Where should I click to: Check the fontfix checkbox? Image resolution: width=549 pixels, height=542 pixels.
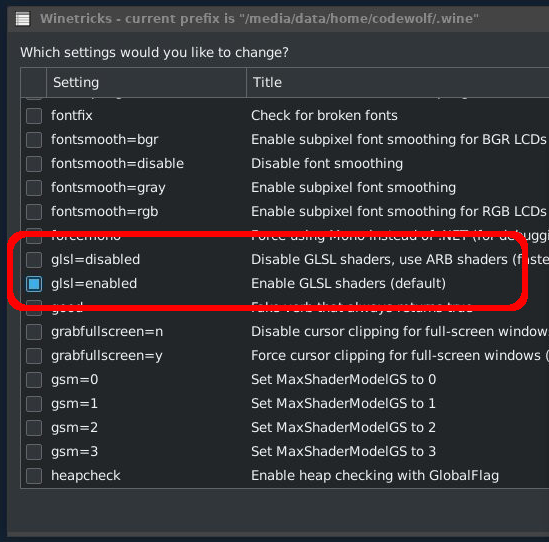tap(34, 116)
